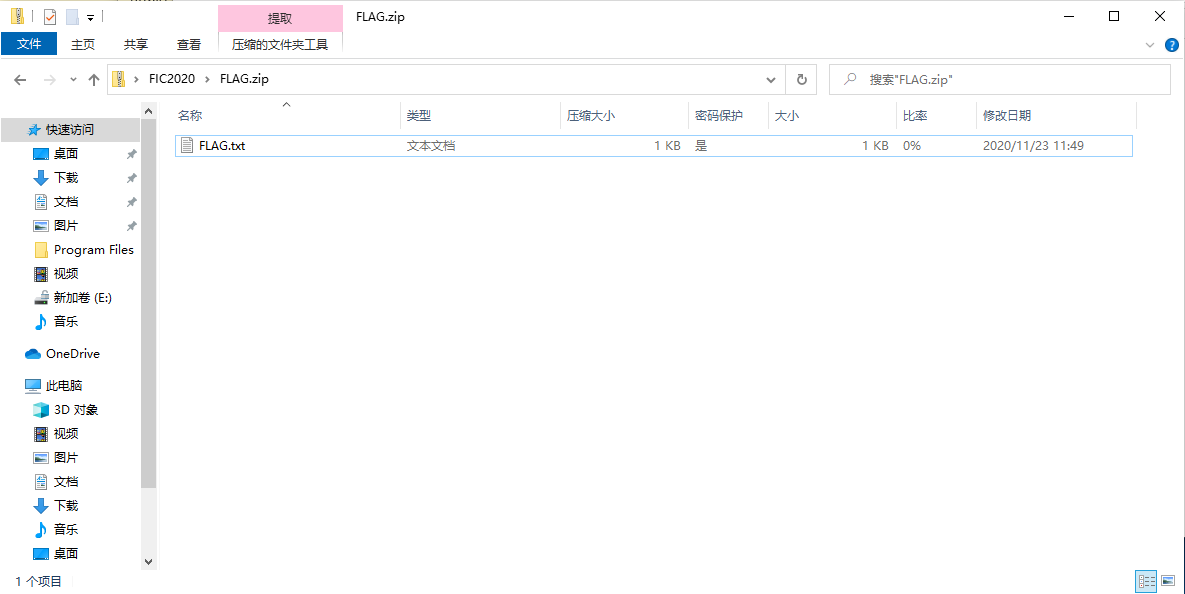Expand the ribbon with the chevron

pyautogui.click(x=1149, y=45)
